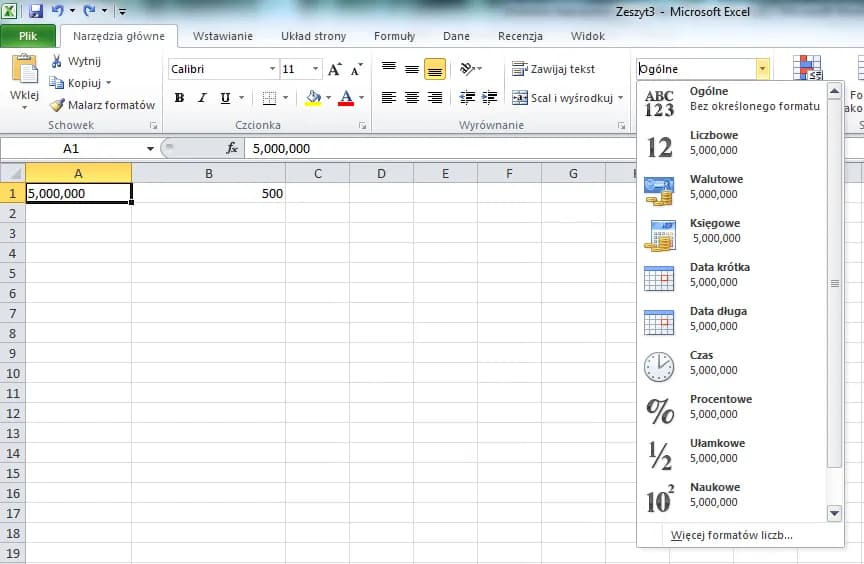Click the Save icon in quick access toolbar
This screenshot has width=864, height=564.
[36, 11]
